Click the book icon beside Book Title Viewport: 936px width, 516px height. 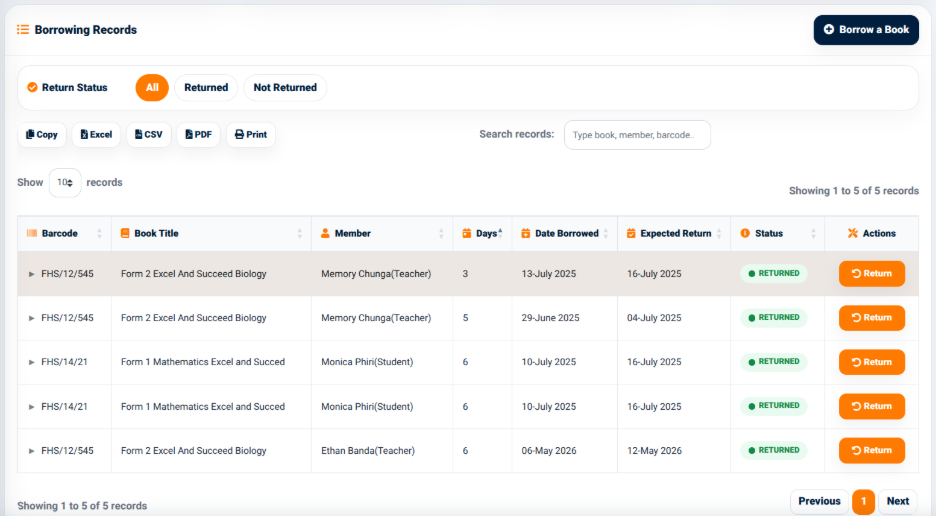click(125, 234)
